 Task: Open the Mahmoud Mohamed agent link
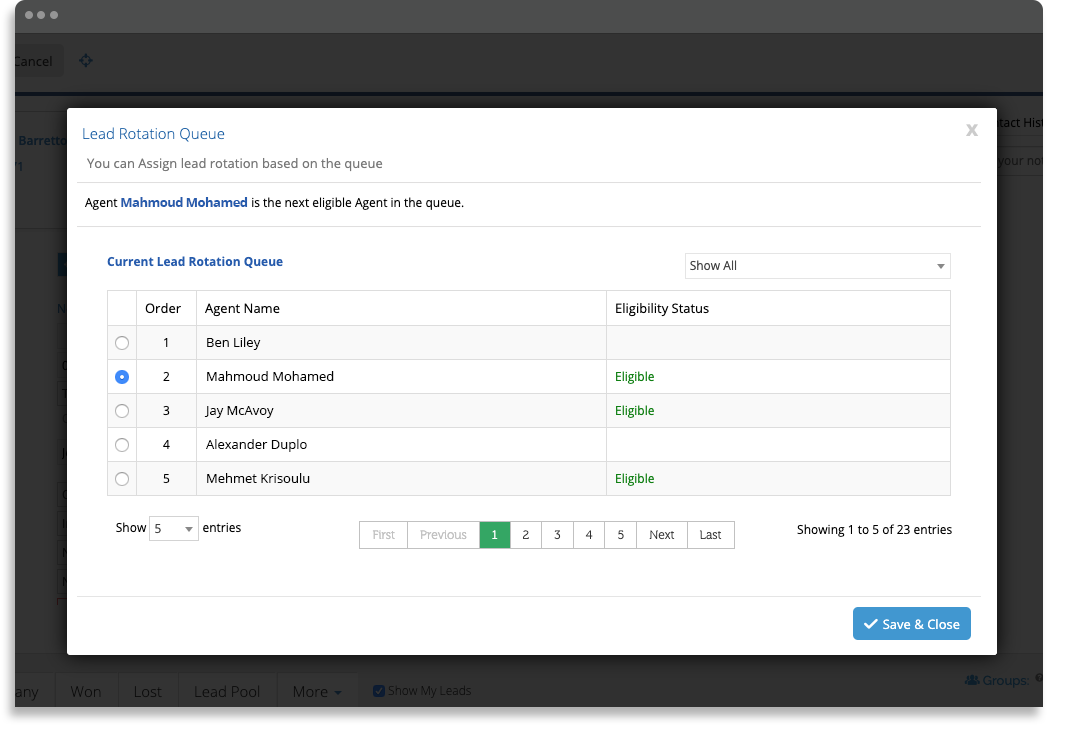(183, 202)
